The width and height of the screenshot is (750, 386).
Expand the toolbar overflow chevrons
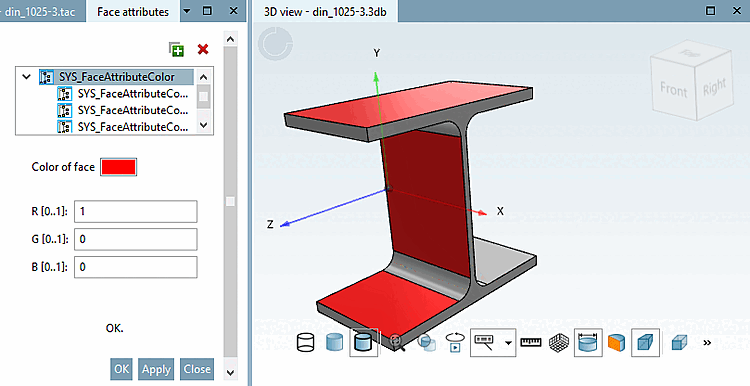click(x=707, y=342)
